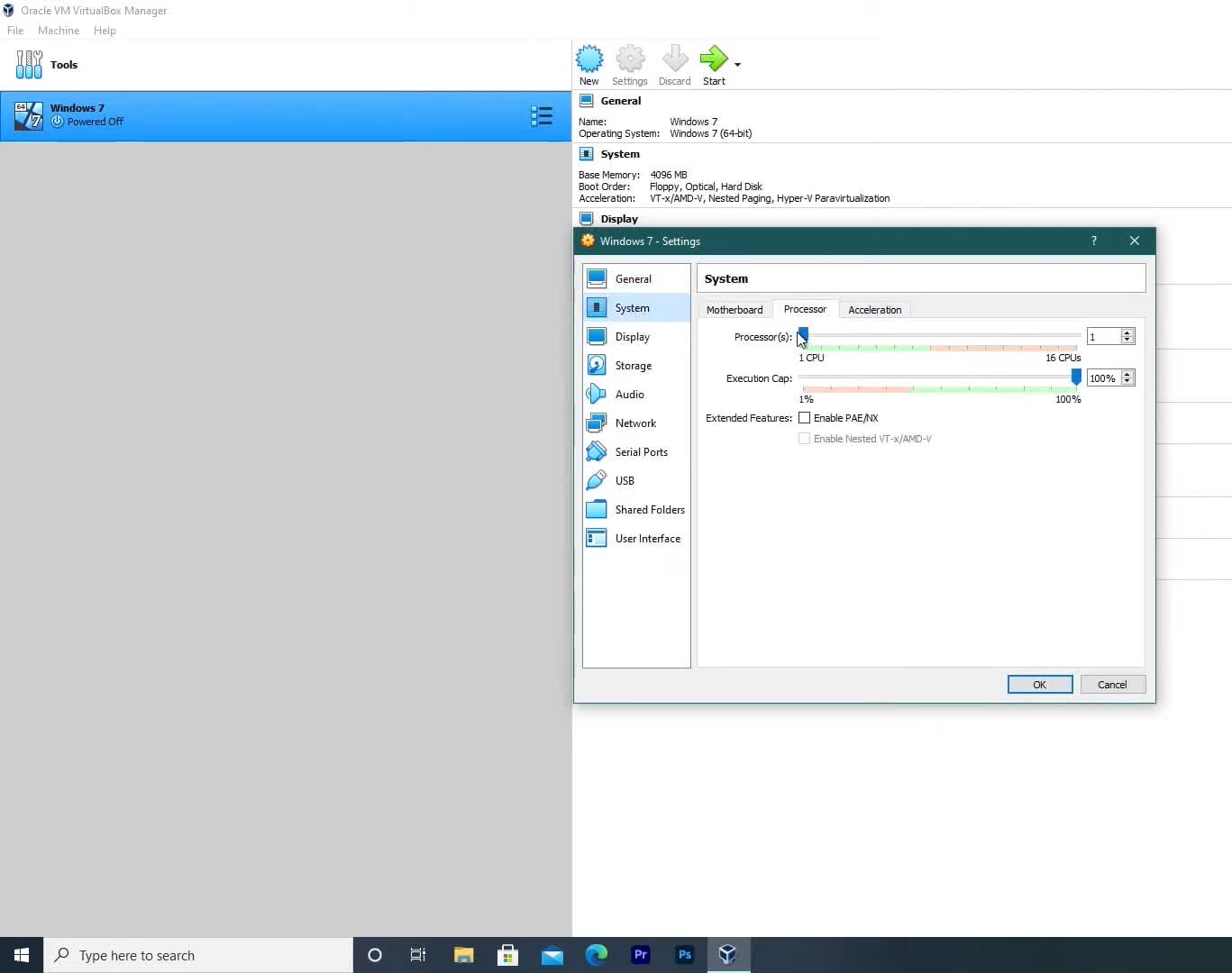1232x973 pixels.
Task: Click the Display section header in the details pane
Action: pos(619,219)
